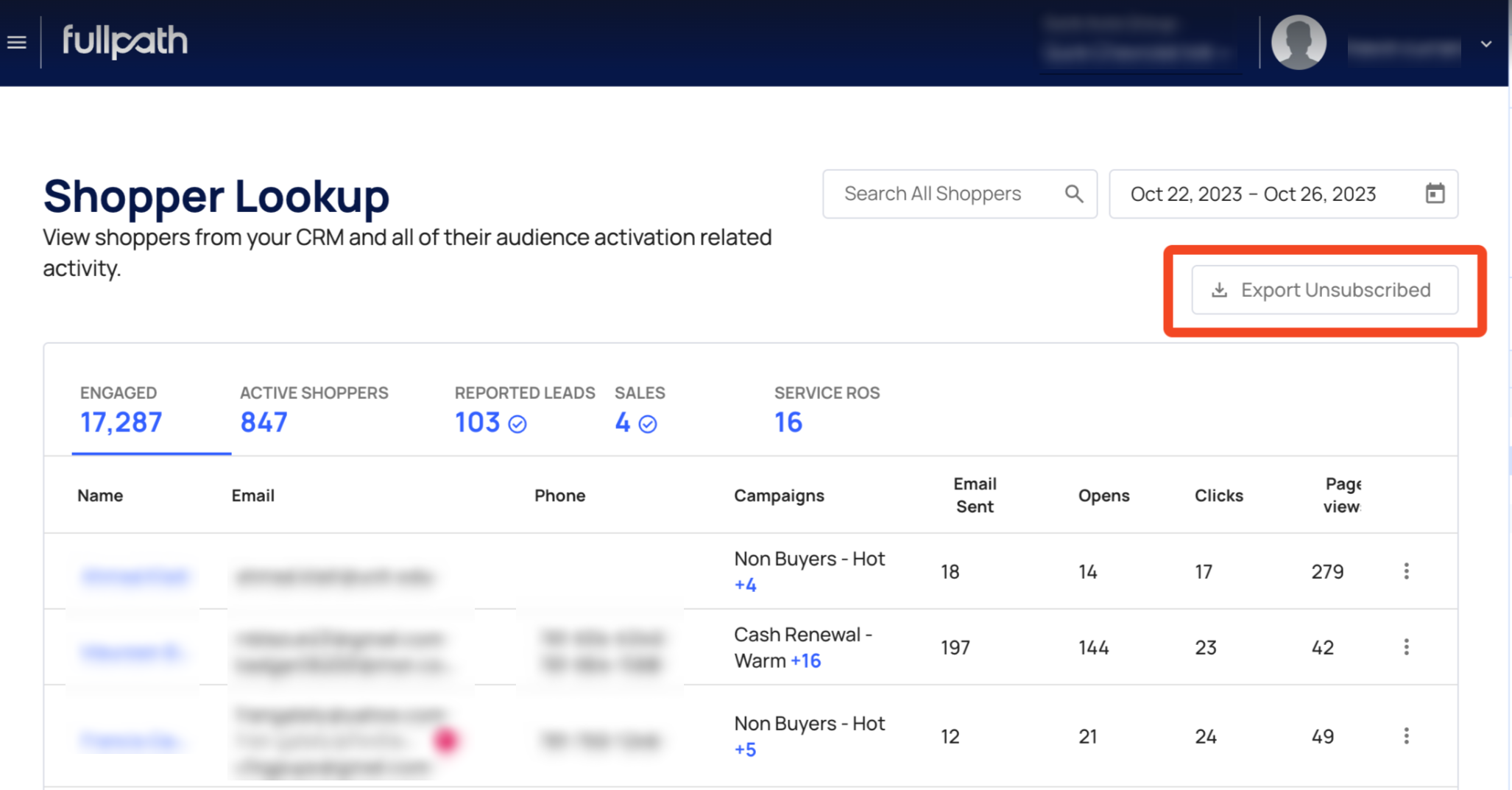Open the shopper name link in the third row
Image resolution: width=1512 pixels, height=790 pixels.
(131, 740)
